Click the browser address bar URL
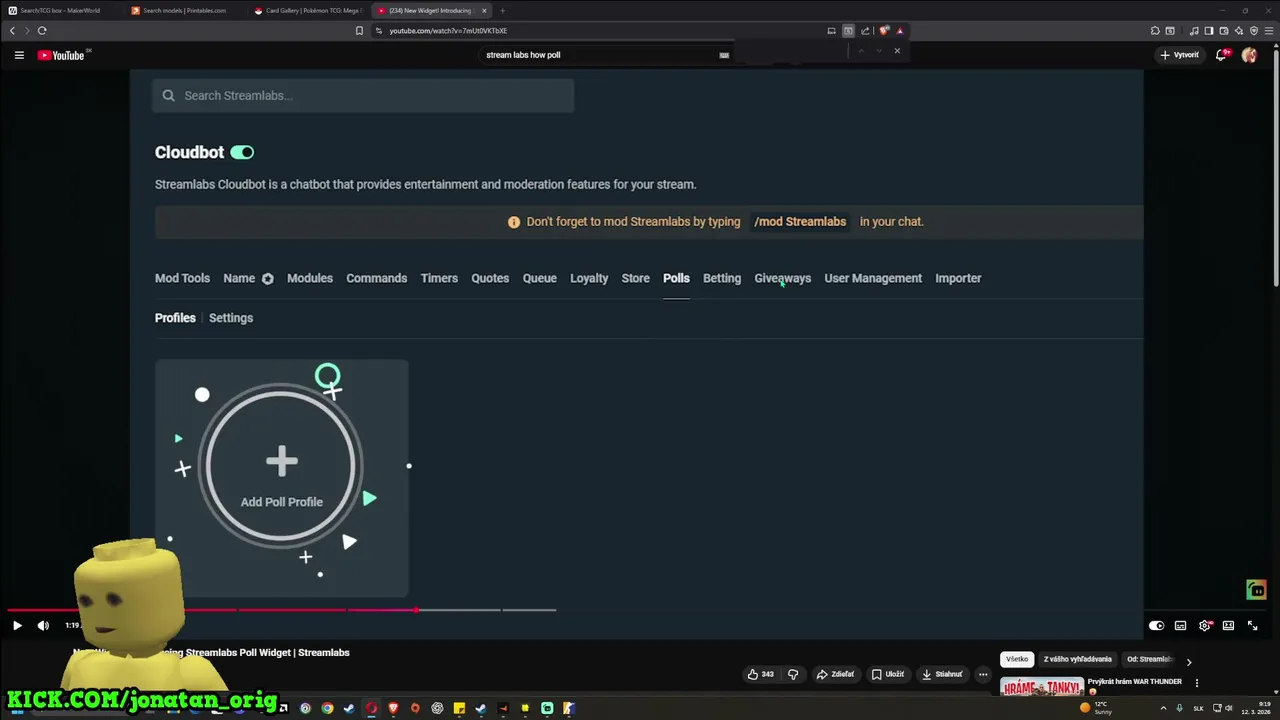Image resolution: width=1280 pixels, height=720 pixels. pyautogui.click(x=448, y=31)
